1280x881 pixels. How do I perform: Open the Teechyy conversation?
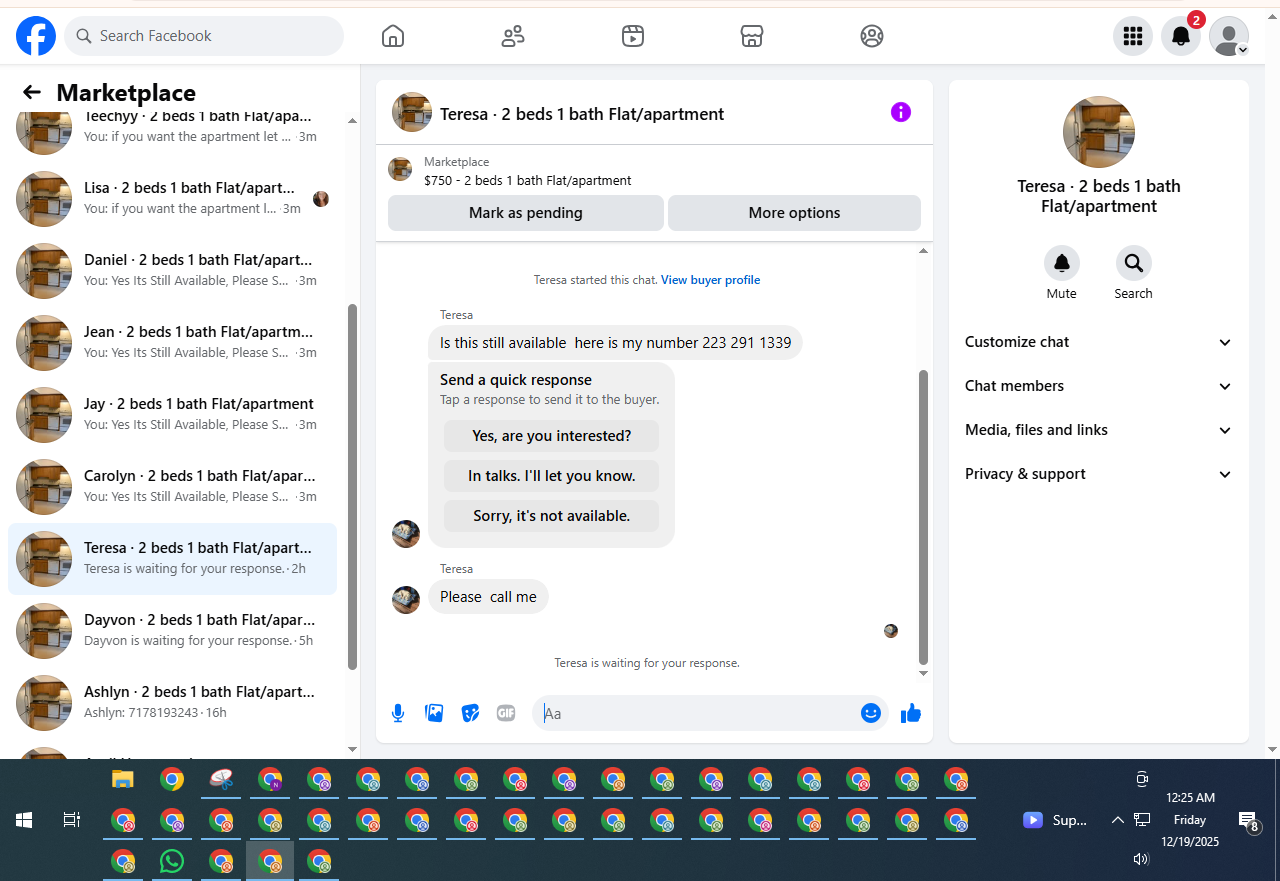172,130
